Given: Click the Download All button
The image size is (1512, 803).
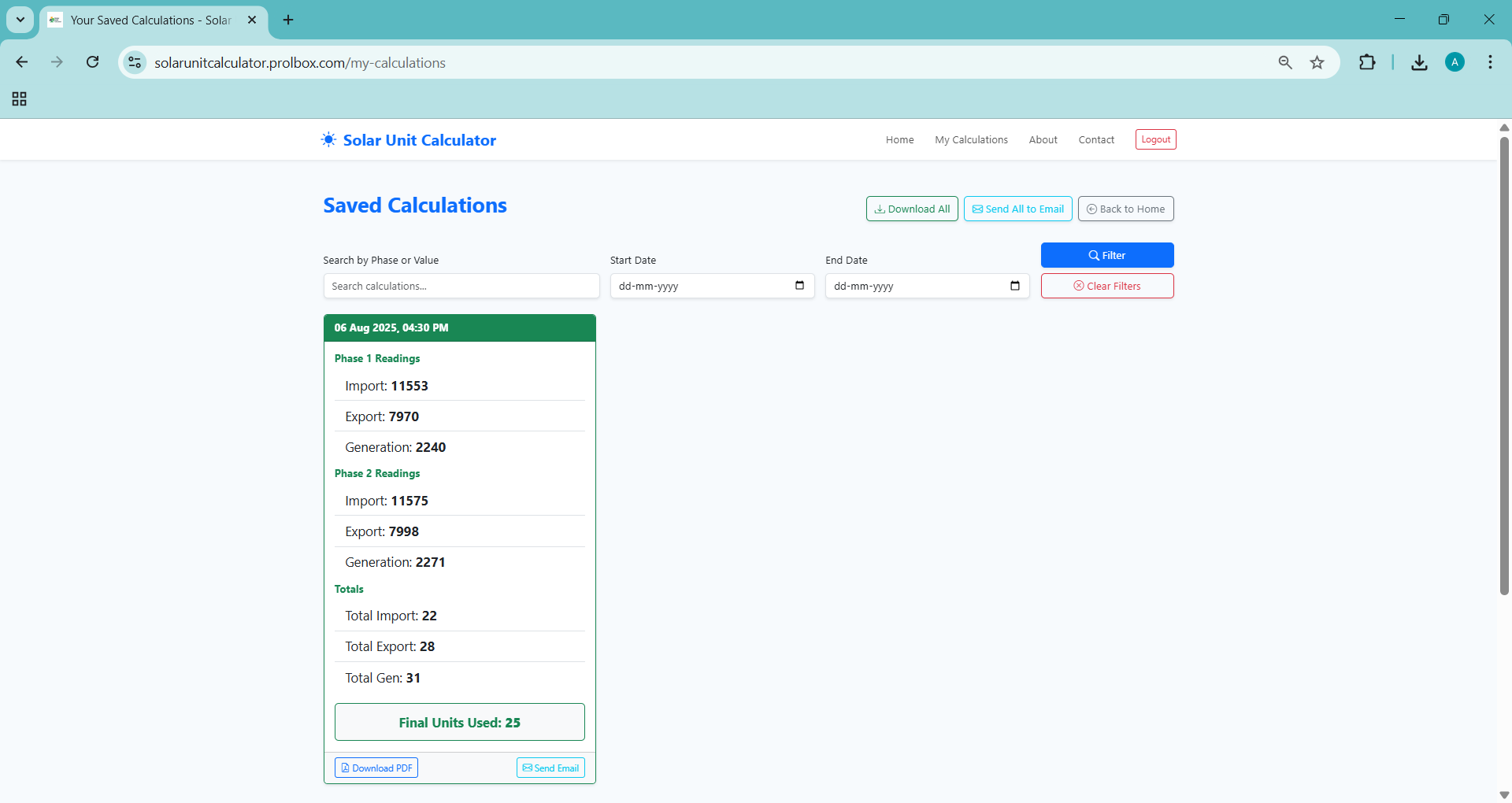Looking at the screenshot, I should pyautogui.click(x=912, y=209).
